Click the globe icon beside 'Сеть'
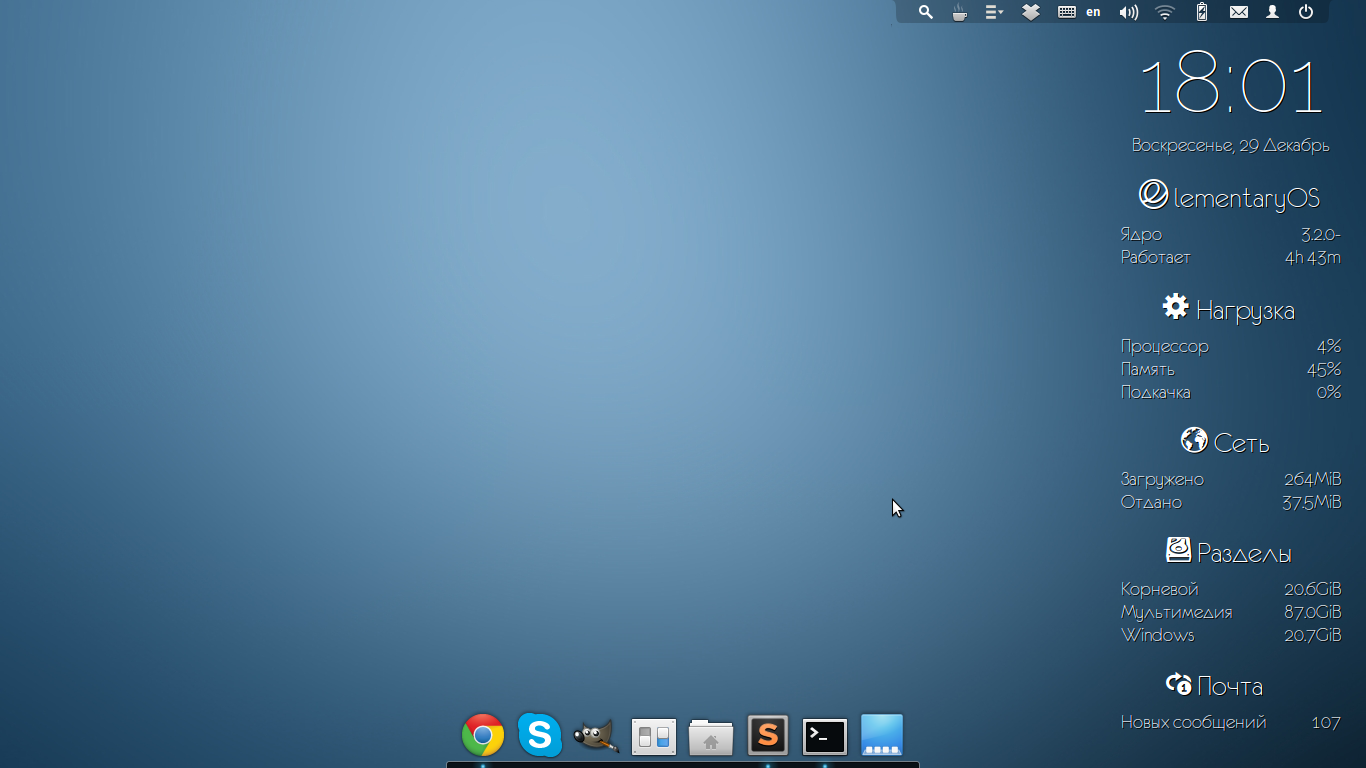 tap(1194, 440)
